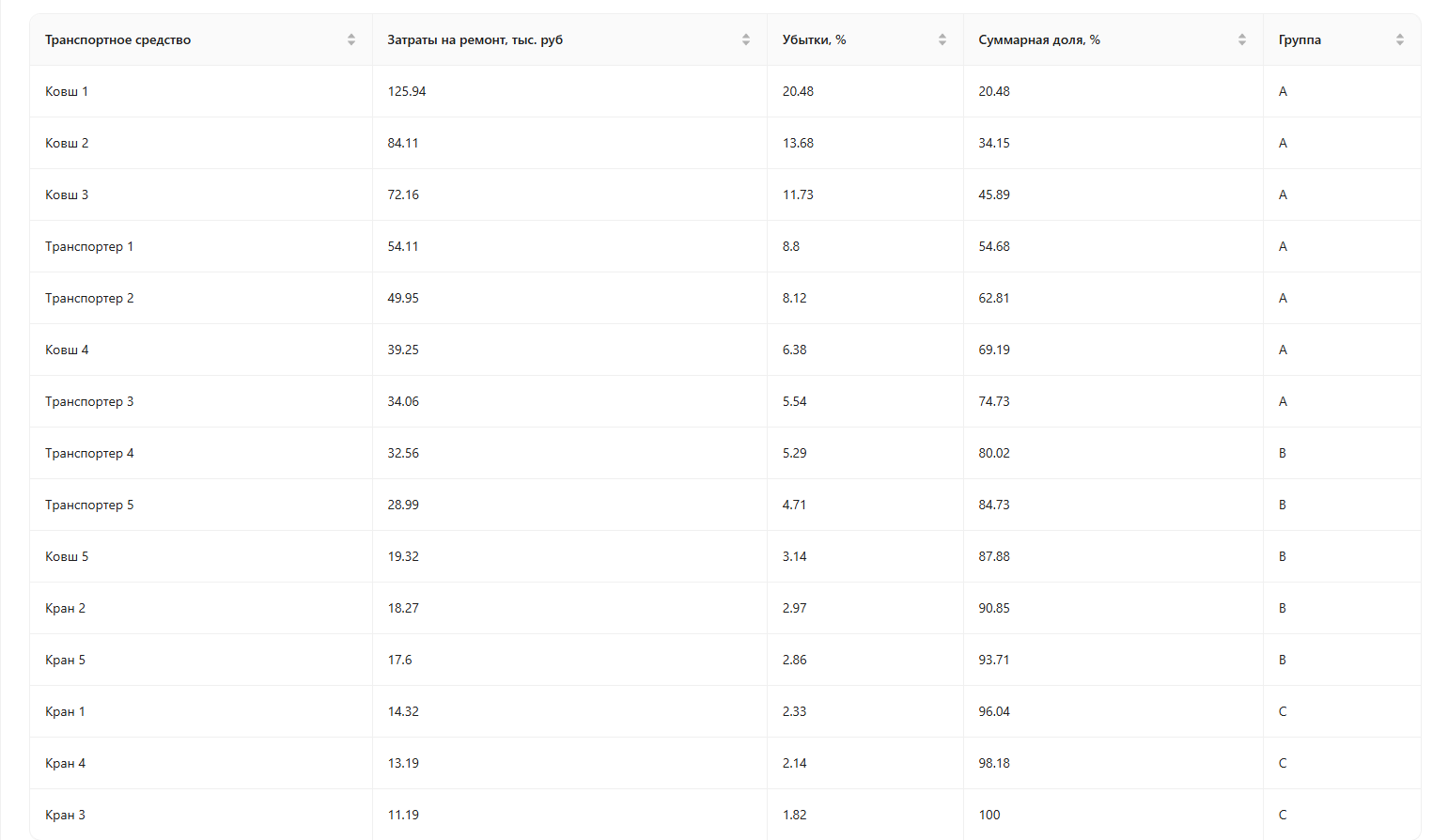Click the Транспортер 1 name cell

[89, 246]
